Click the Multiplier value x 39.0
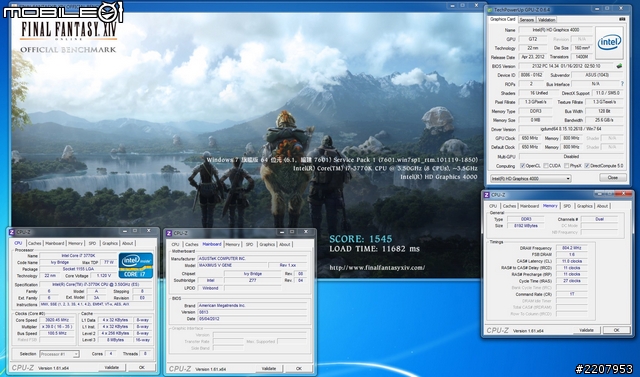 [x=57, y=327]
